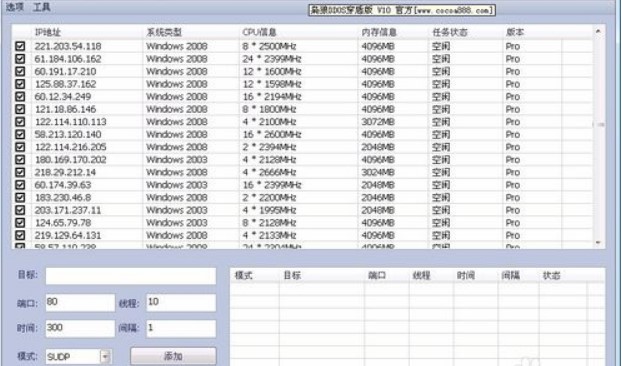622x366 pixels.
Task: Toggle checkbox for 221.203.54.118
Action: (20, 46)
